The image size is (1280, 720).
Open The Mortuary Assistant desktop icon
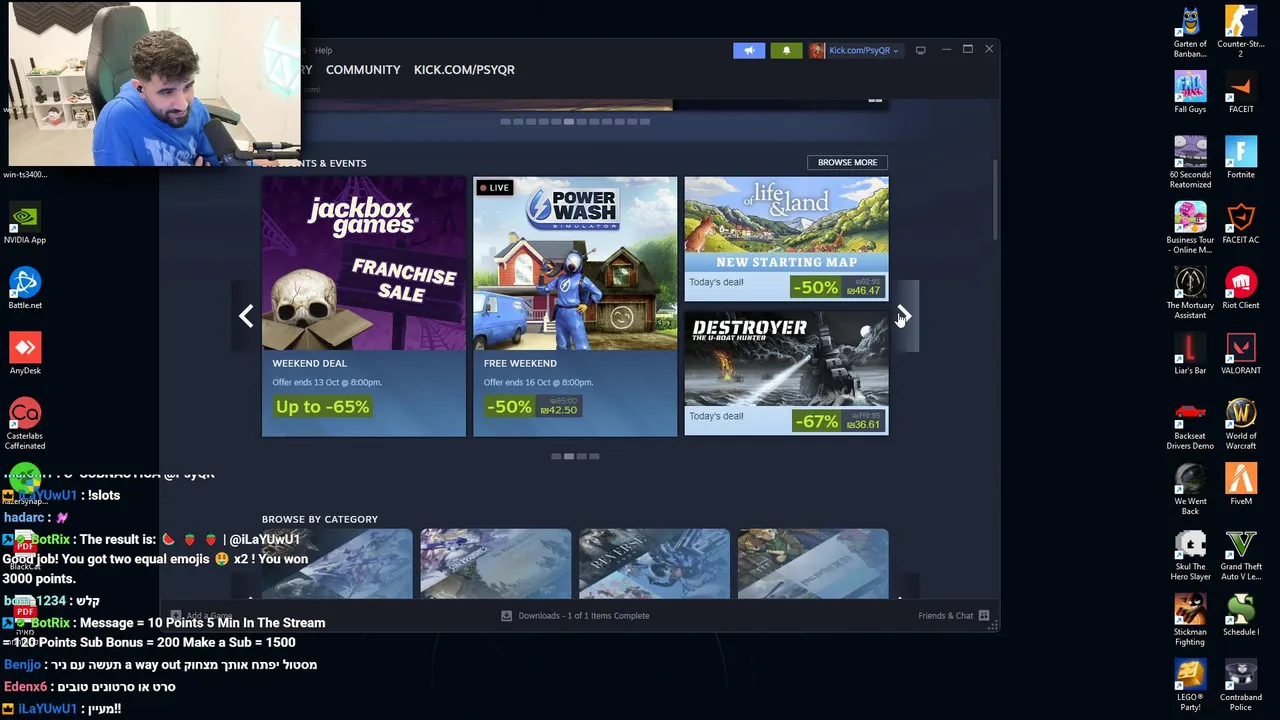point(1190,294)
